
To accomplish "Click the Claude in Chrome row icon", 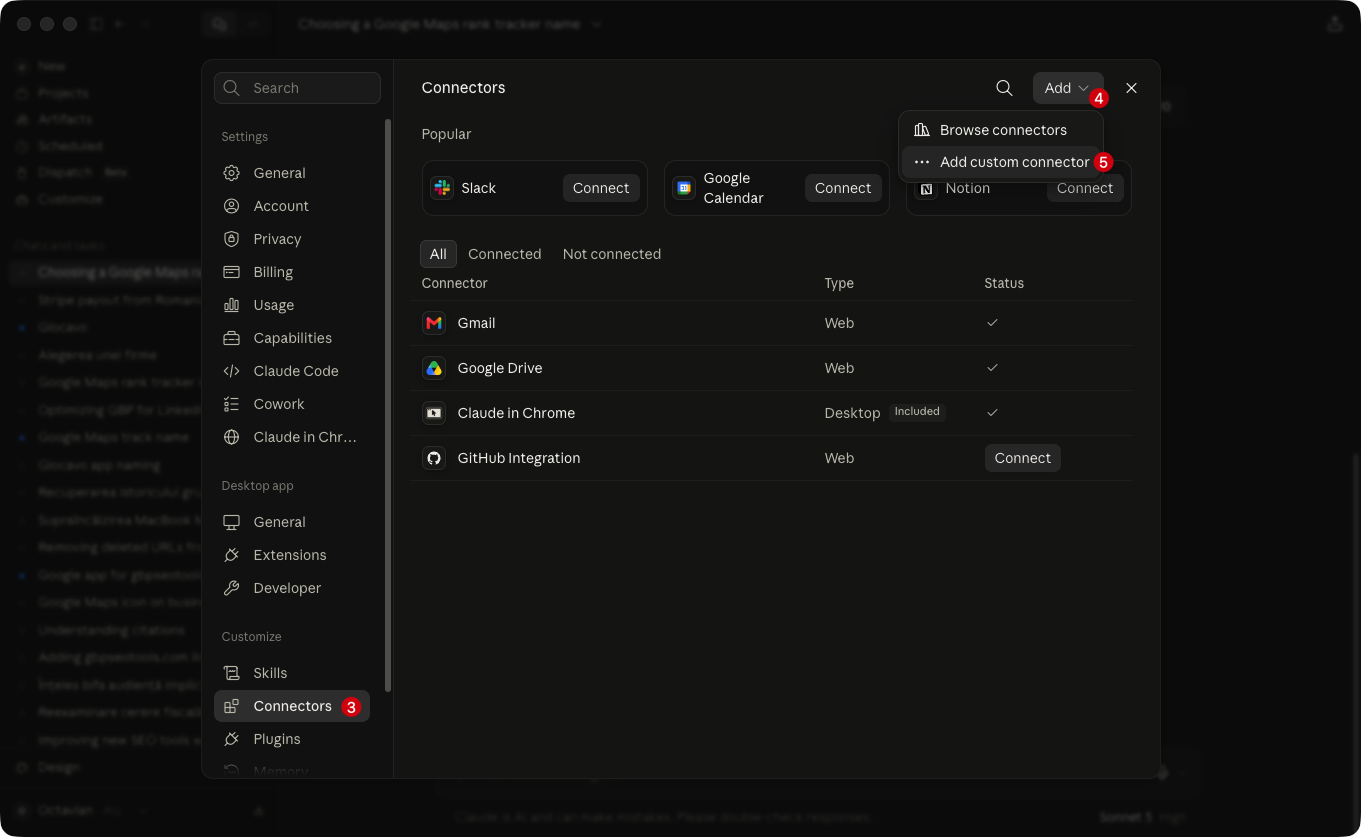I will 434,413.
